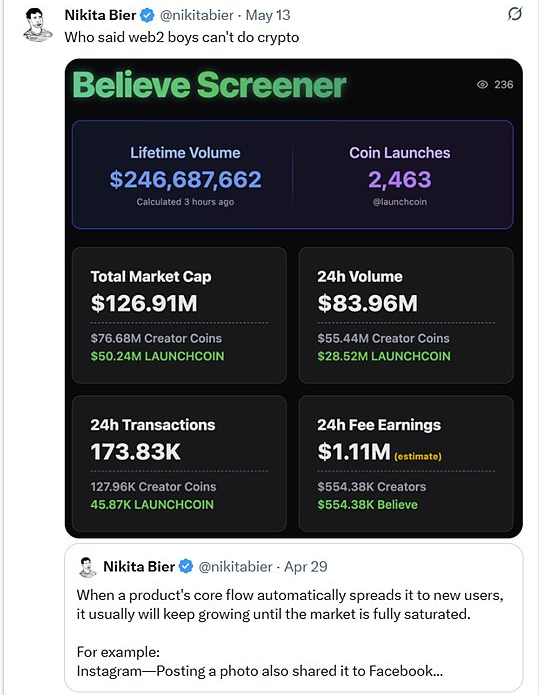Click the Total Market Cap card
The height and width of the screenshot is (695, 539).
[180, 315]
